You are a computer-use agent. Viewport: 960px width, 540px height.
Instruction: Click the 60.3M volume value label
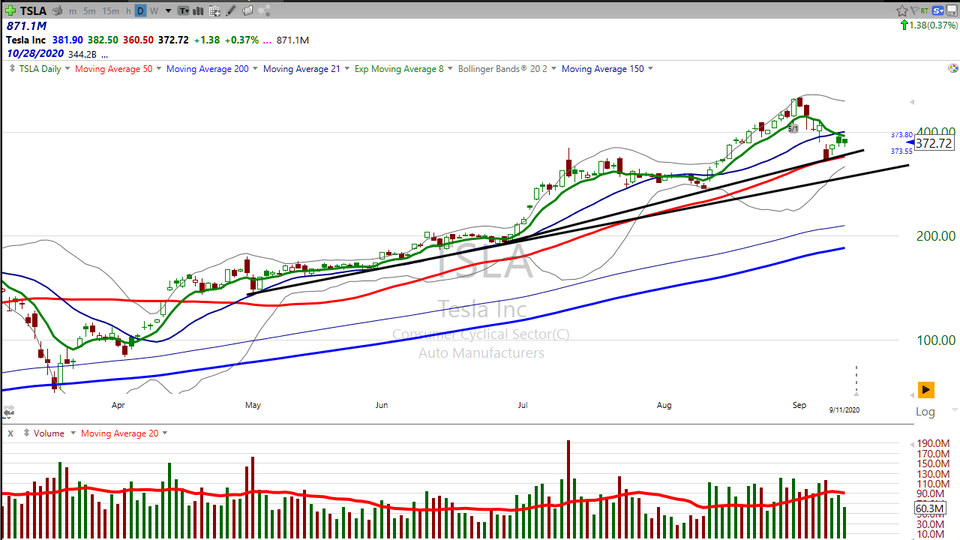pos(929,509)
